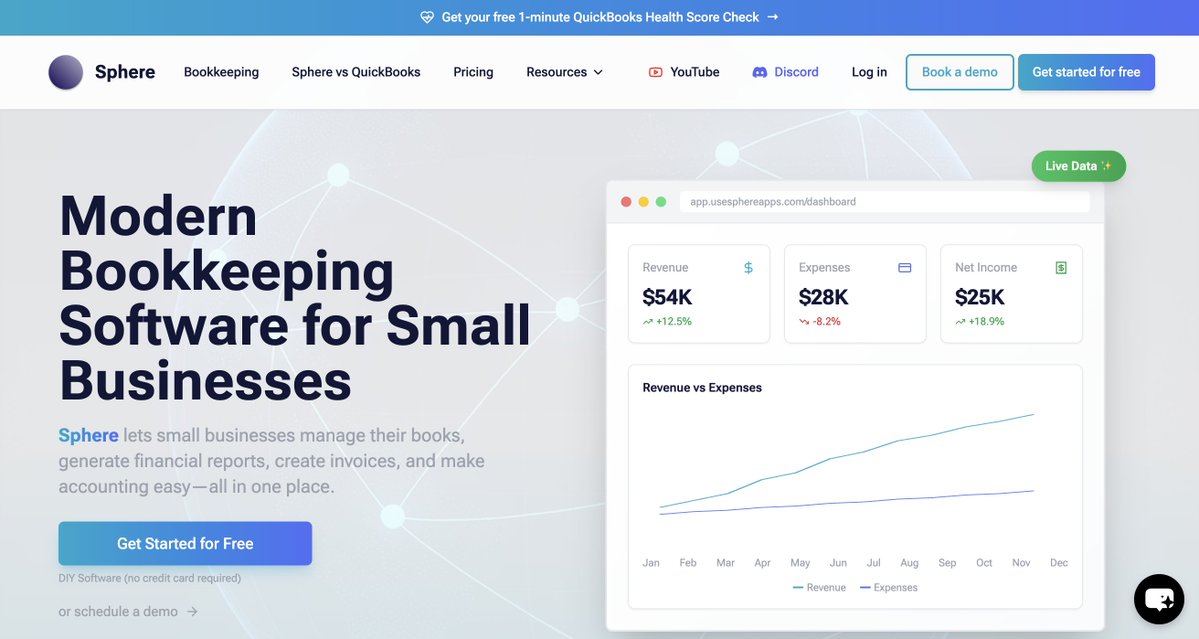The image size is (1199, 639).
Task: Click the YouTube play icon
Action: pos(655,73)
